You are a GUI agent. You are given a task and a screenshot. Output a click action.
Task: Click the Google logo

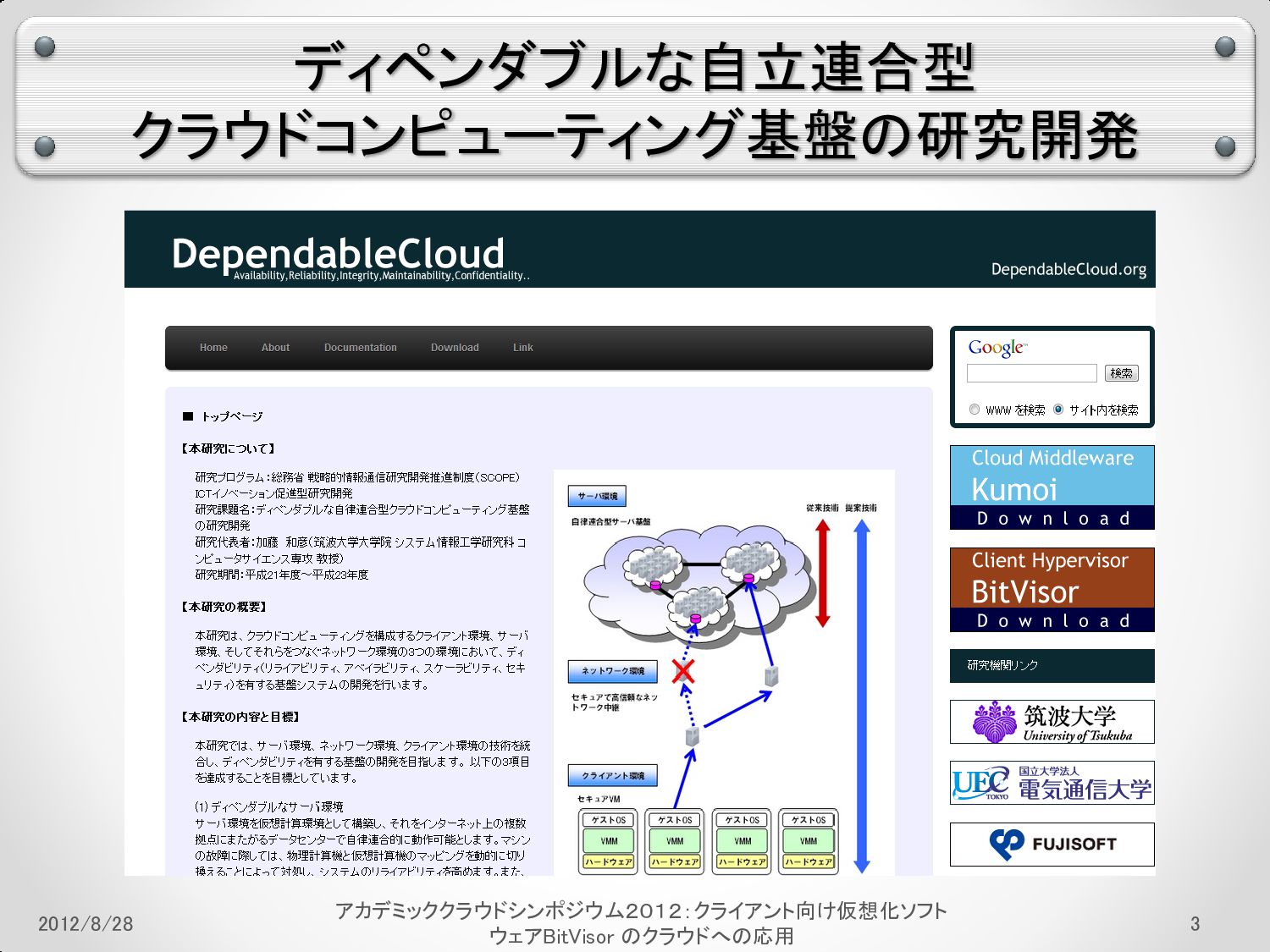coord(997,348)
